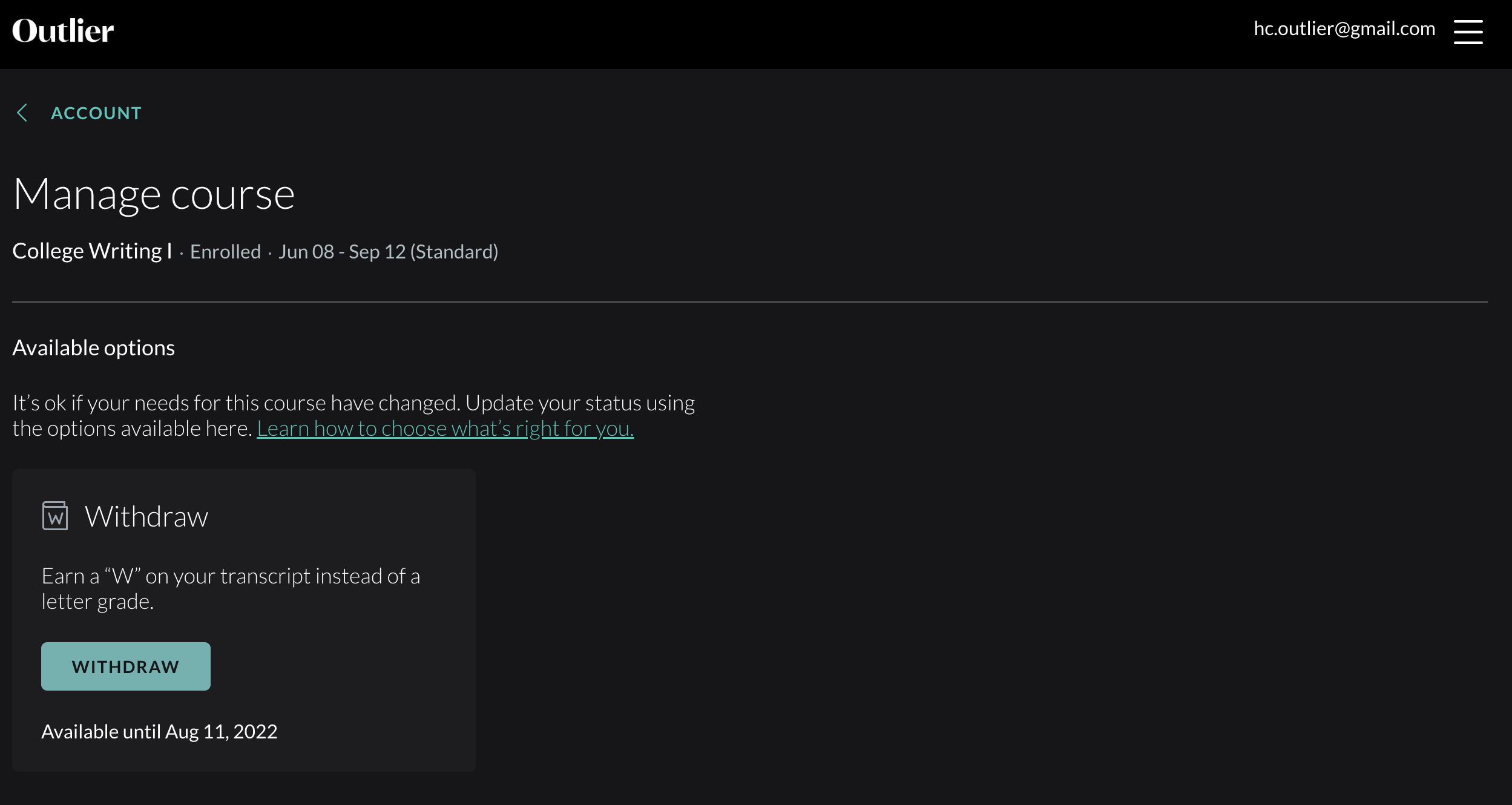The height and width of the screenshot is (805, 1512).
Task: Click the Available until Aug 11 text
Action: (x=159, y=732)
